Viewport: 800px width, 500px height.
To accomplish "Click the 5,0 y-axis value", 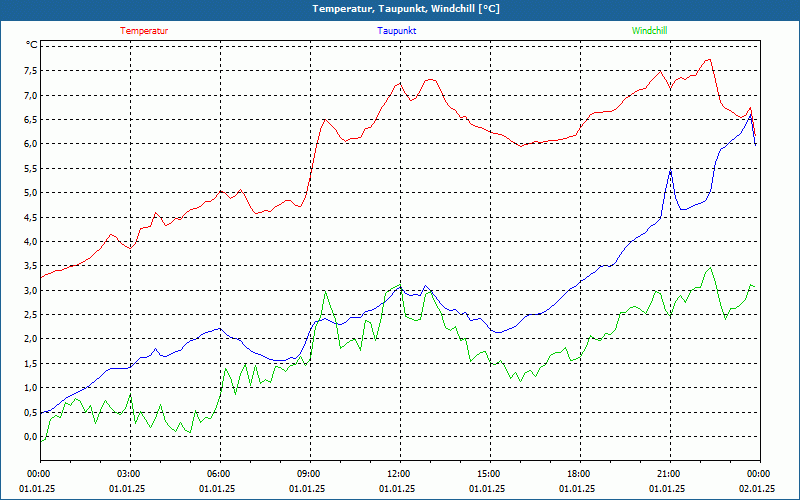I will coord(32,193).
